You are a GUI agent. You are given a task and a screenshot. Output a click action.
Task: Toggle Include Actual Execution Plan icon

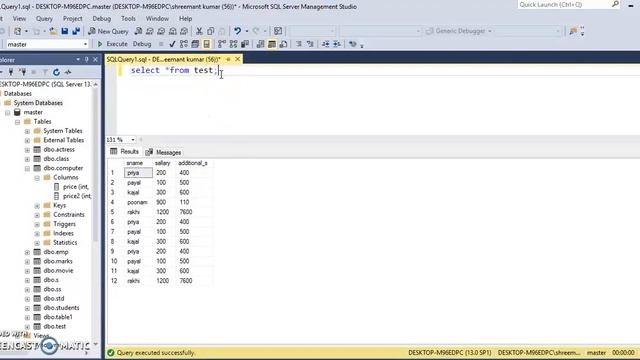(222, 44)
